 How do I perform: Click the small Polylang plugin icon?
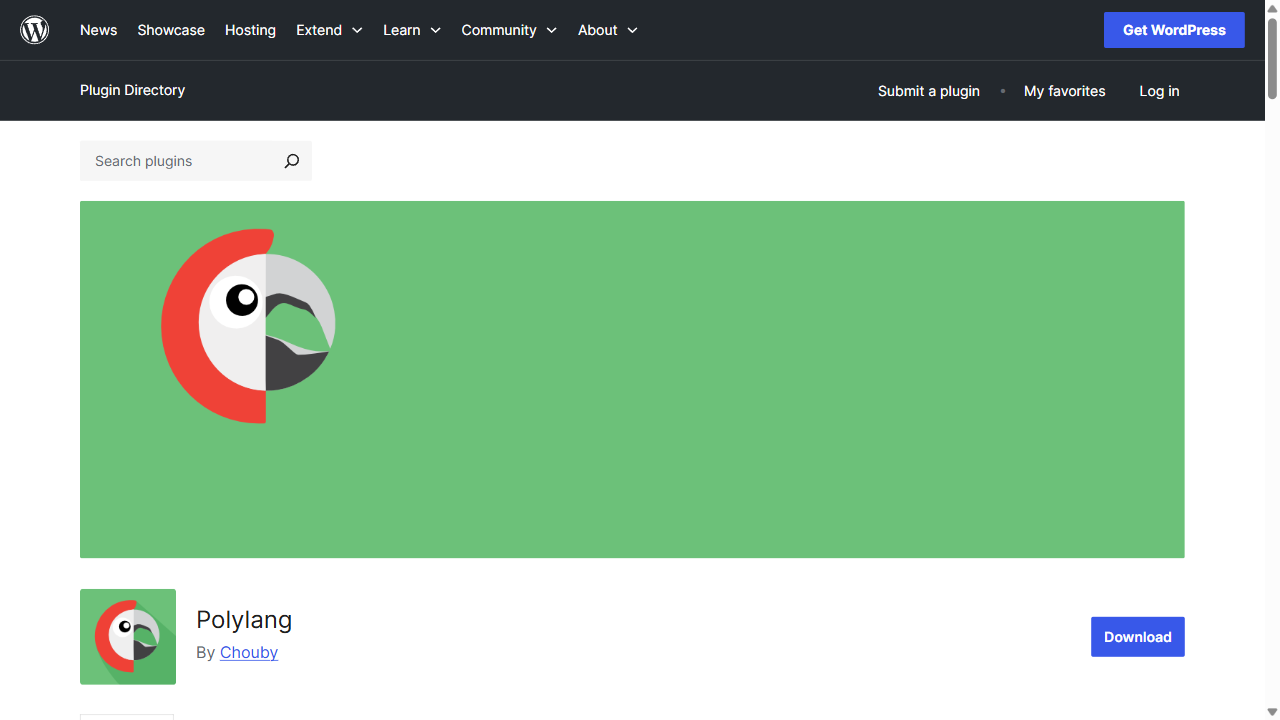(x=128, y=637)
